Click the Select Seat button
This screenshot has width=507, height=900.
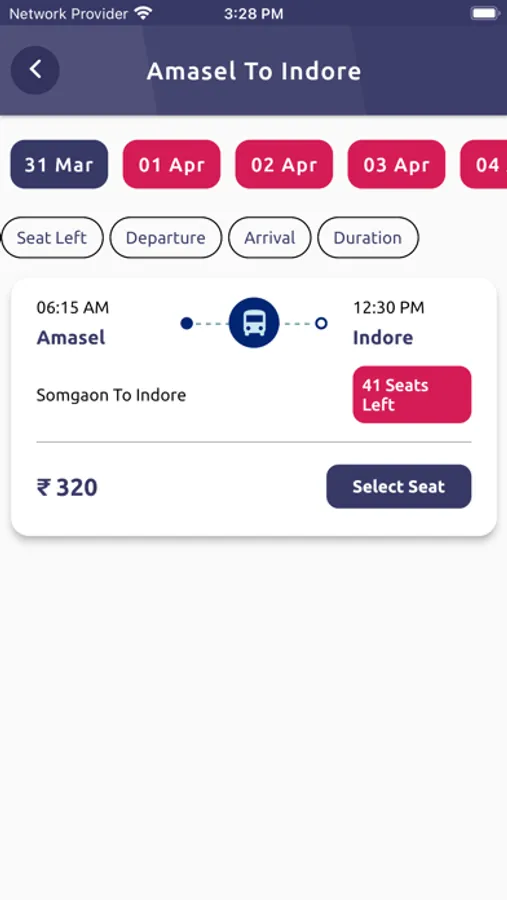(x=399, y=486)
